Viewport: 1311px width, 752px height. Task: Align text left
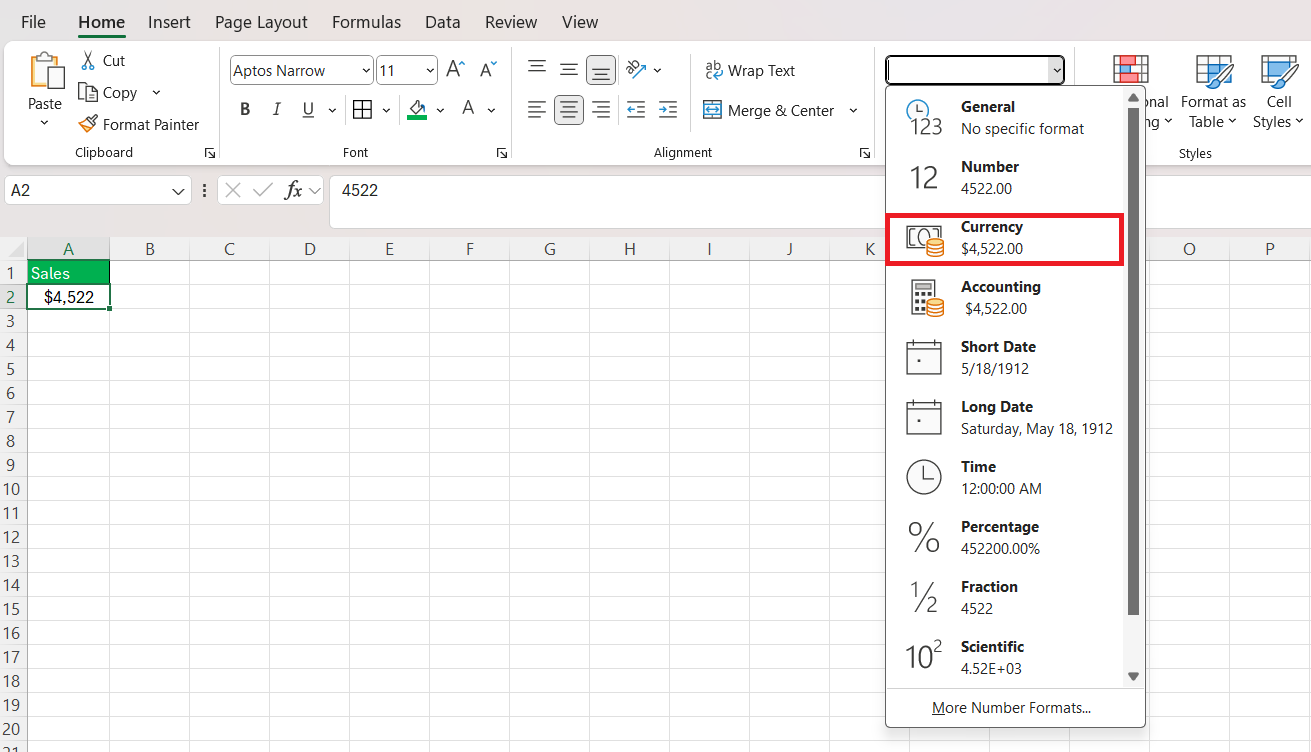pyautogui.click(x=537, y=110)
